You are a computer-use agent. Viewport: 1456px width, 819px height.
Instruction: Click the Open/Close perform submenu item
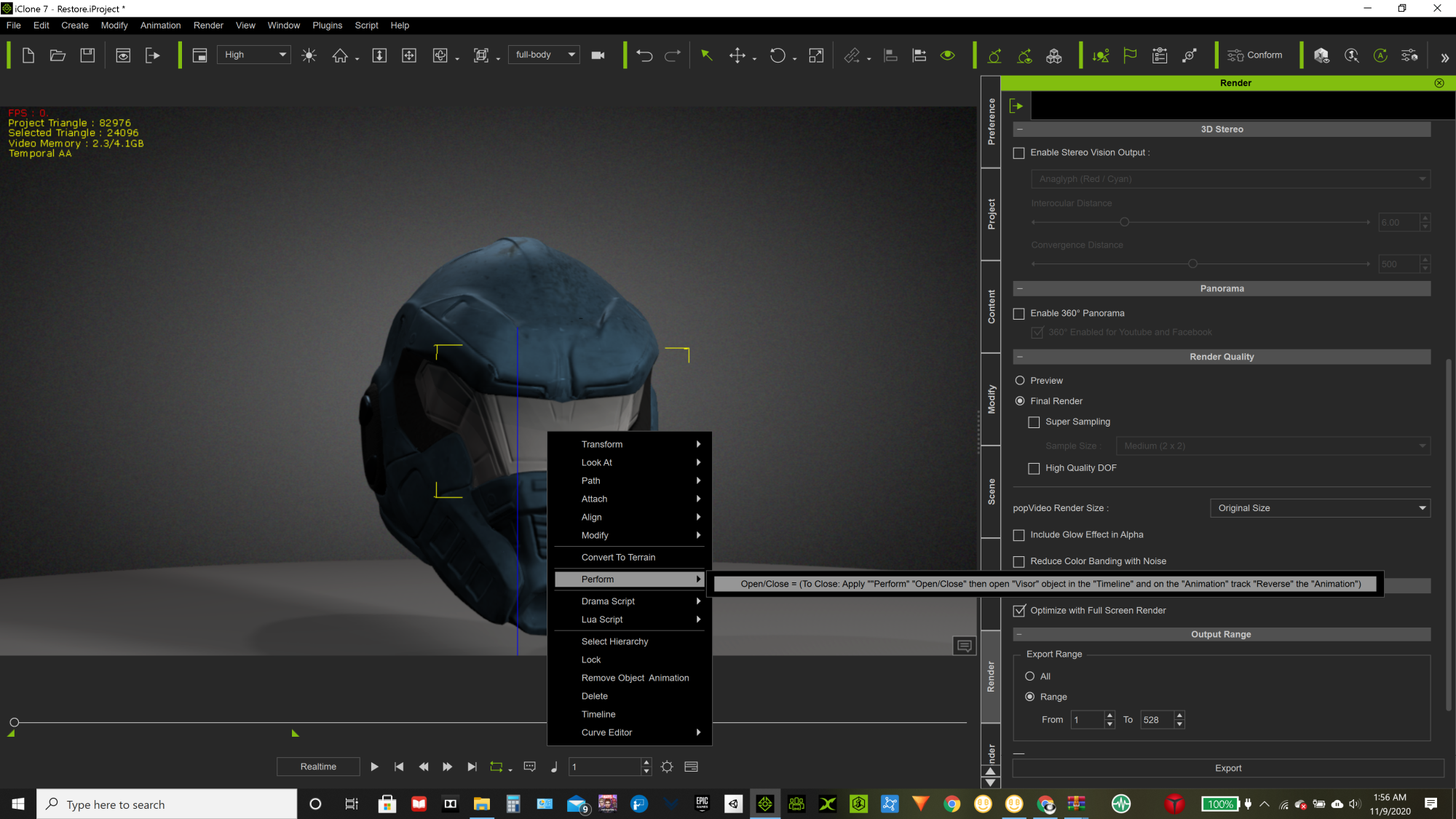pyautogui.click(x=1045, y=584)
